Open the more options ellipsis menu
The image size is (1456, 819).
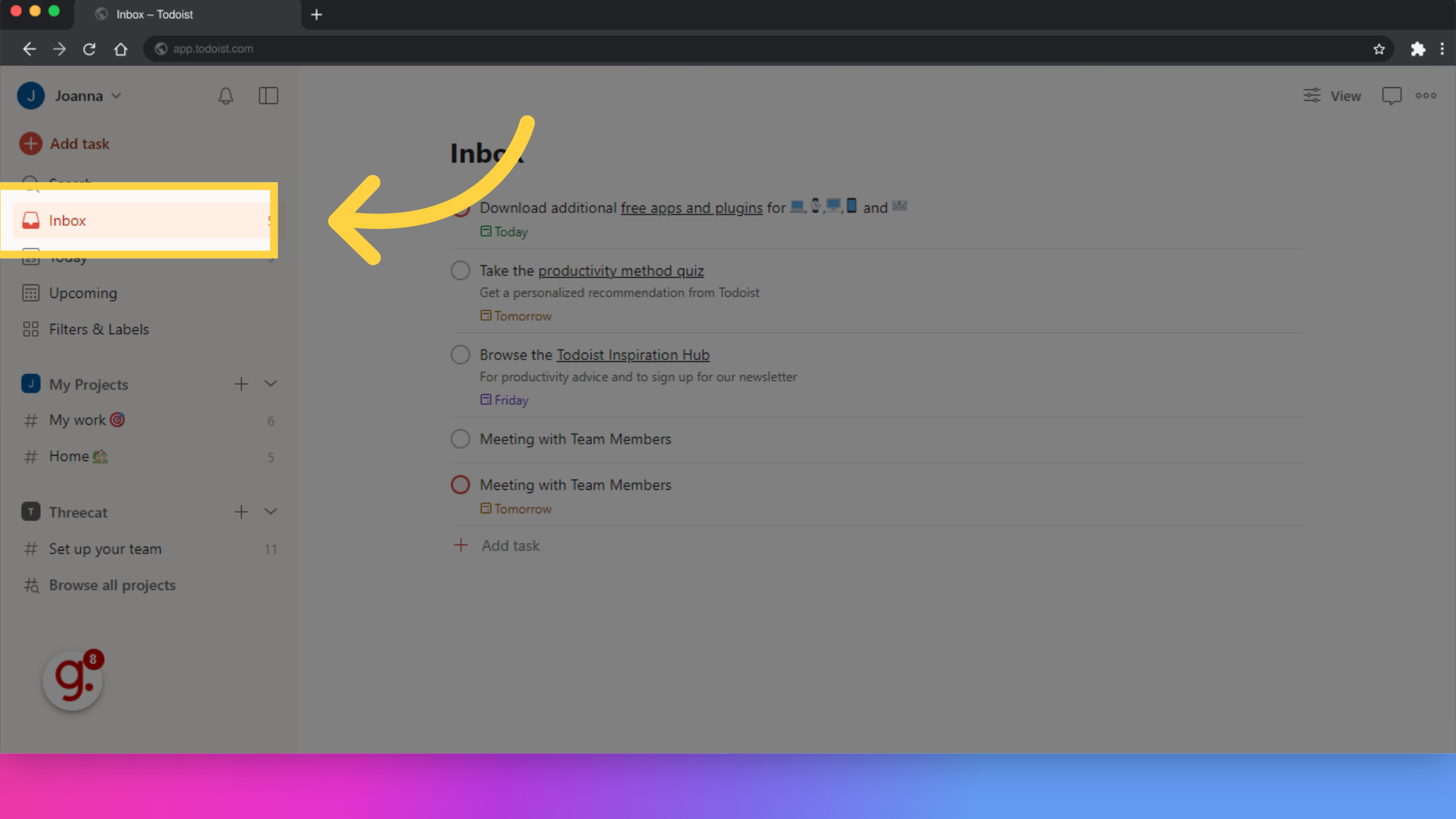tap(1426, 96)
